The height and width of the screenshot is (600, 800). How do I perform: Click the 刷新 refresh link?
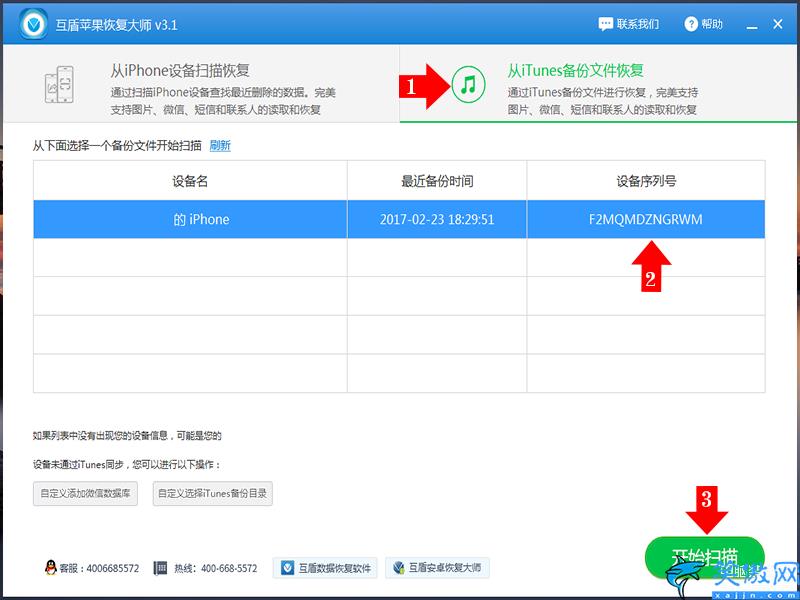(220, 145)
